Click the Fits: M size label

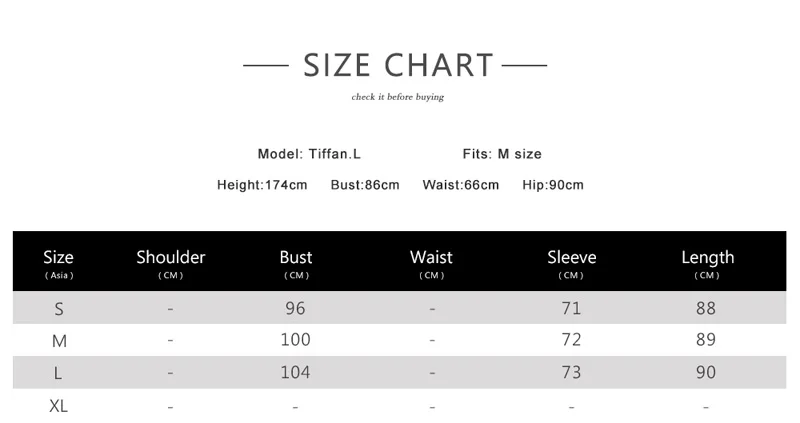(502, 154)
